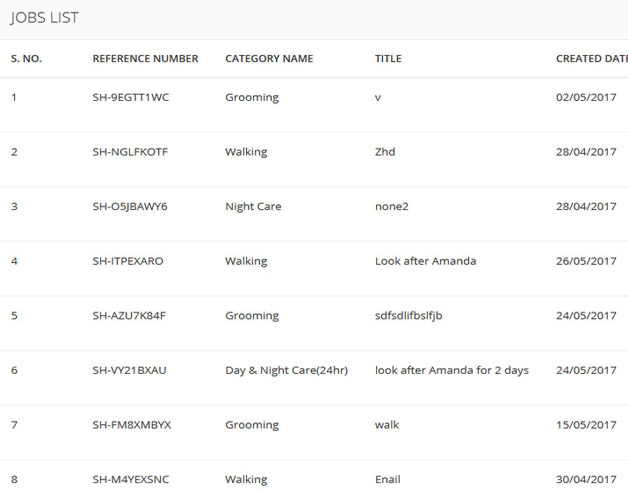Click the S. NO. column header

[26, 59]
